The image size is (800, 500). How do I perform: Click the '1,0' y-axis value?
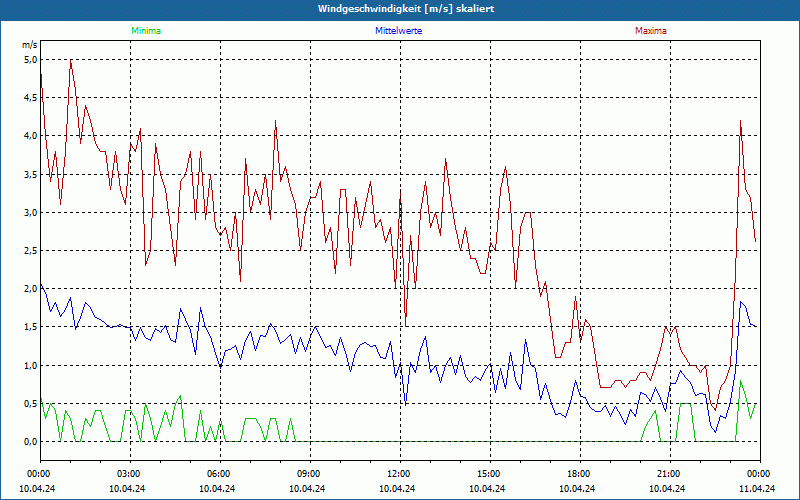[31, 365]
